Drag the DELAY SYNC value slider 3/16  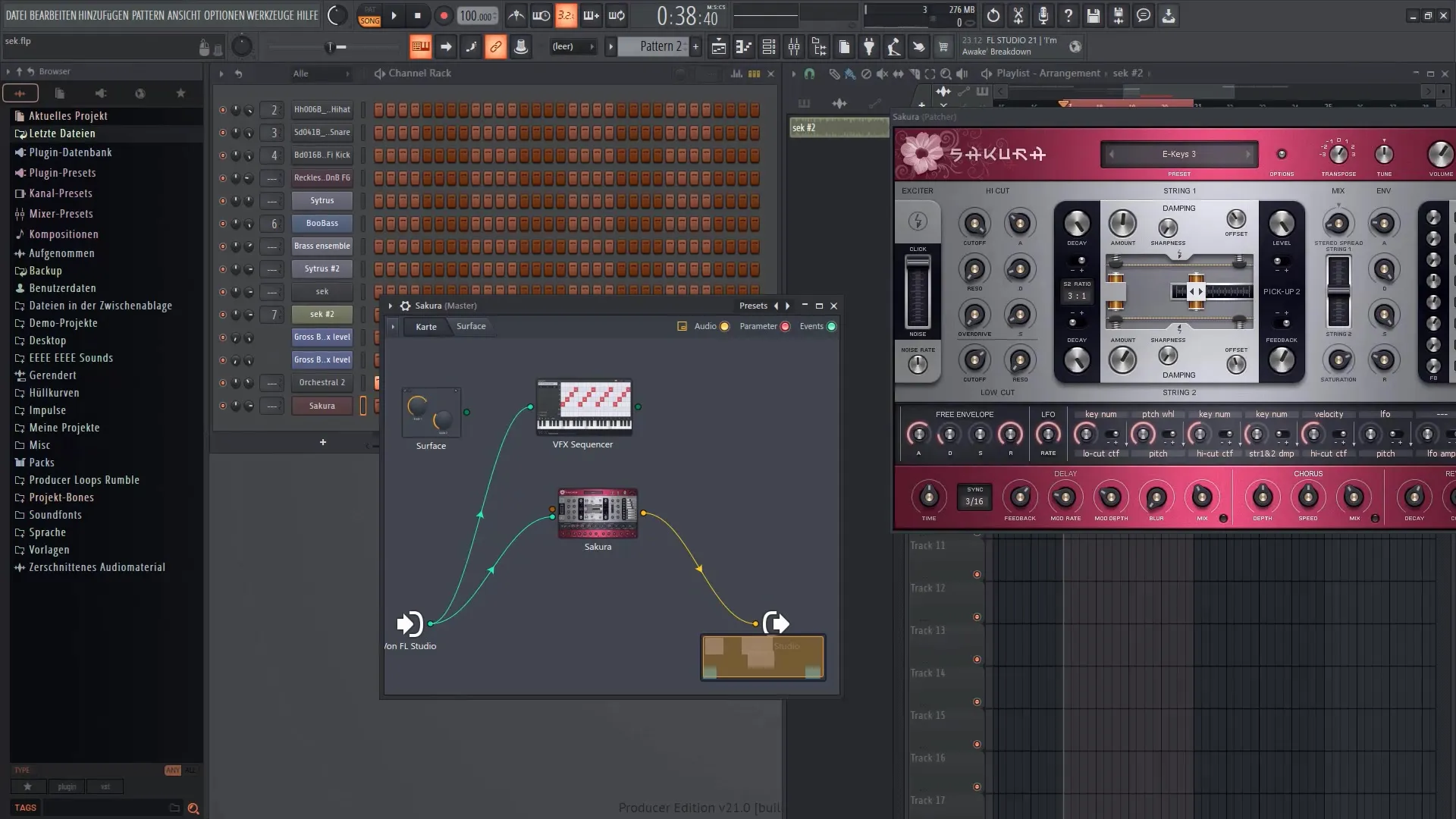pyautogui.click(x=974, y=501)
